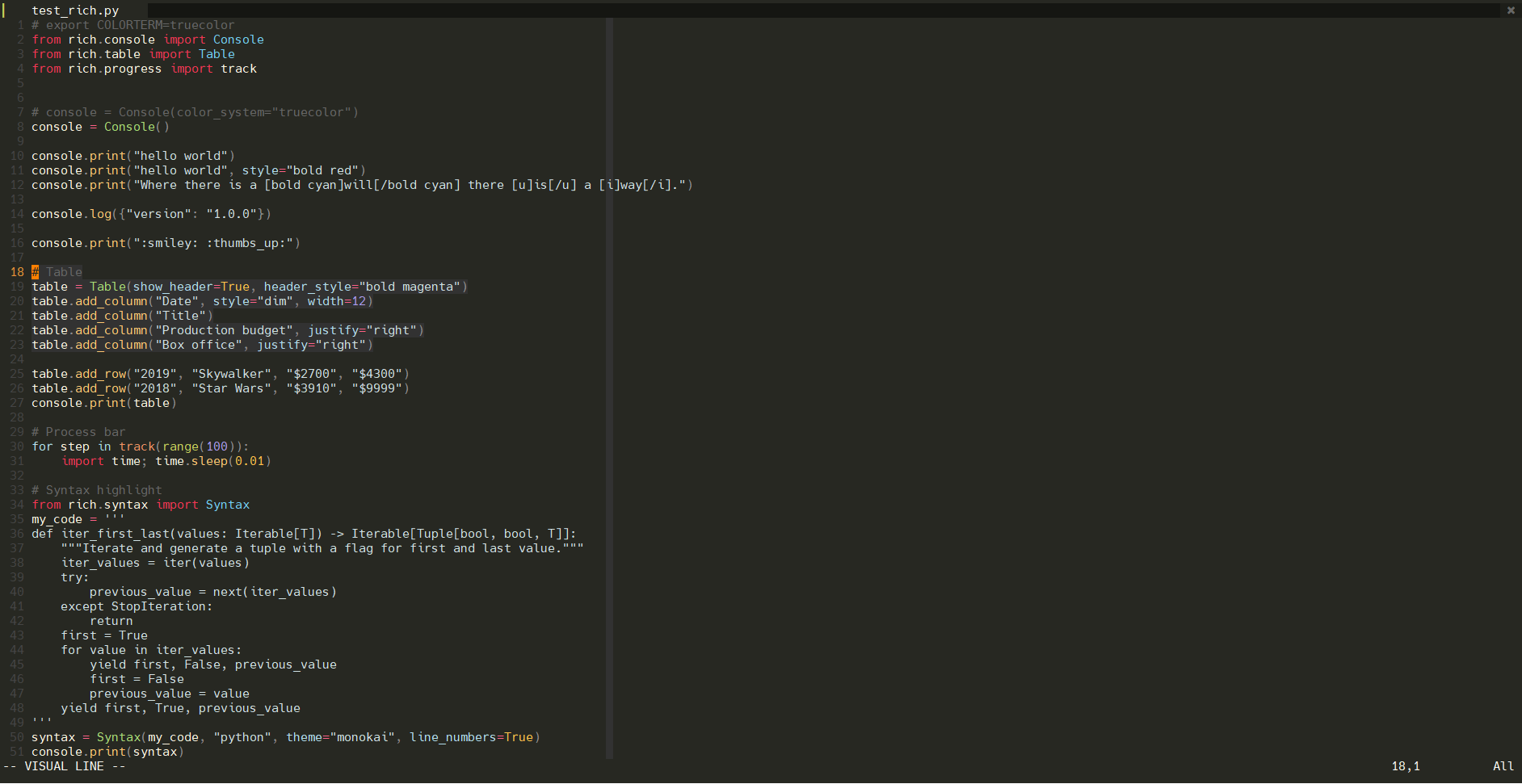Click the export COLORTERM=truecolor comment
The width and height of the screenshot is (1522, 784).
click(133, 25)
